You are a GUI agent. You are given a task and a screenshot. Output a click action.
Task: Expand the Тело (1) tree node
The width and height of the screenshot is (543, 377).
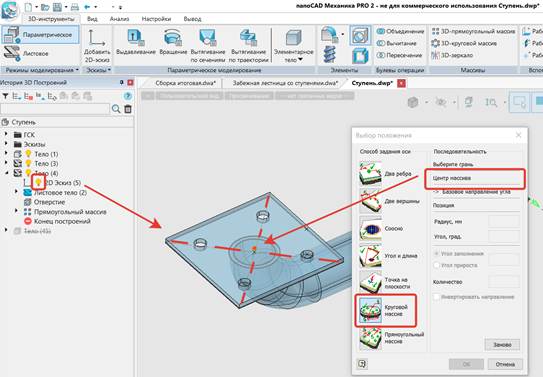click(x=6, y=153)
